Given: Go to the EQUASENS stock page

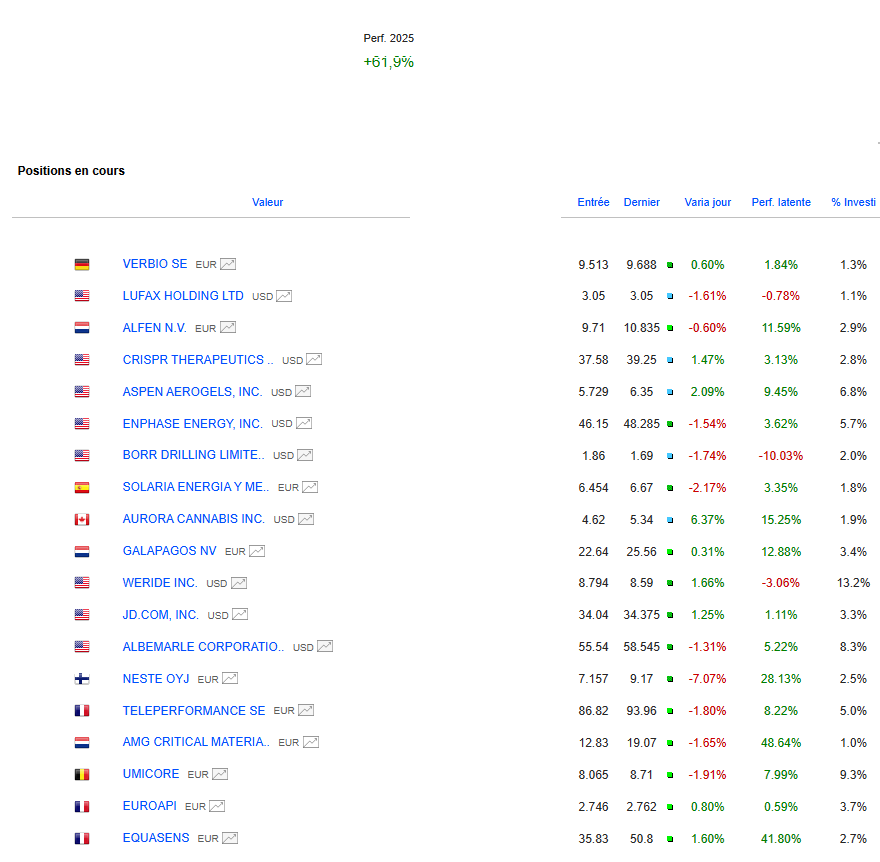Looking at the screenshot, I should (x=156, y=838).
